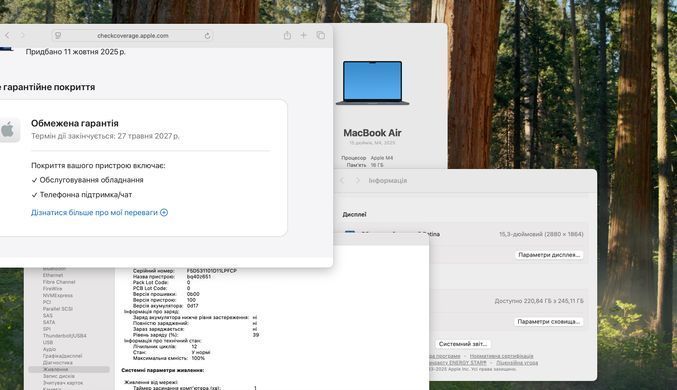This screenshot has height=390, width=677.
Task: Open the Safari privacy report shield icon
Action: point(58,35)
